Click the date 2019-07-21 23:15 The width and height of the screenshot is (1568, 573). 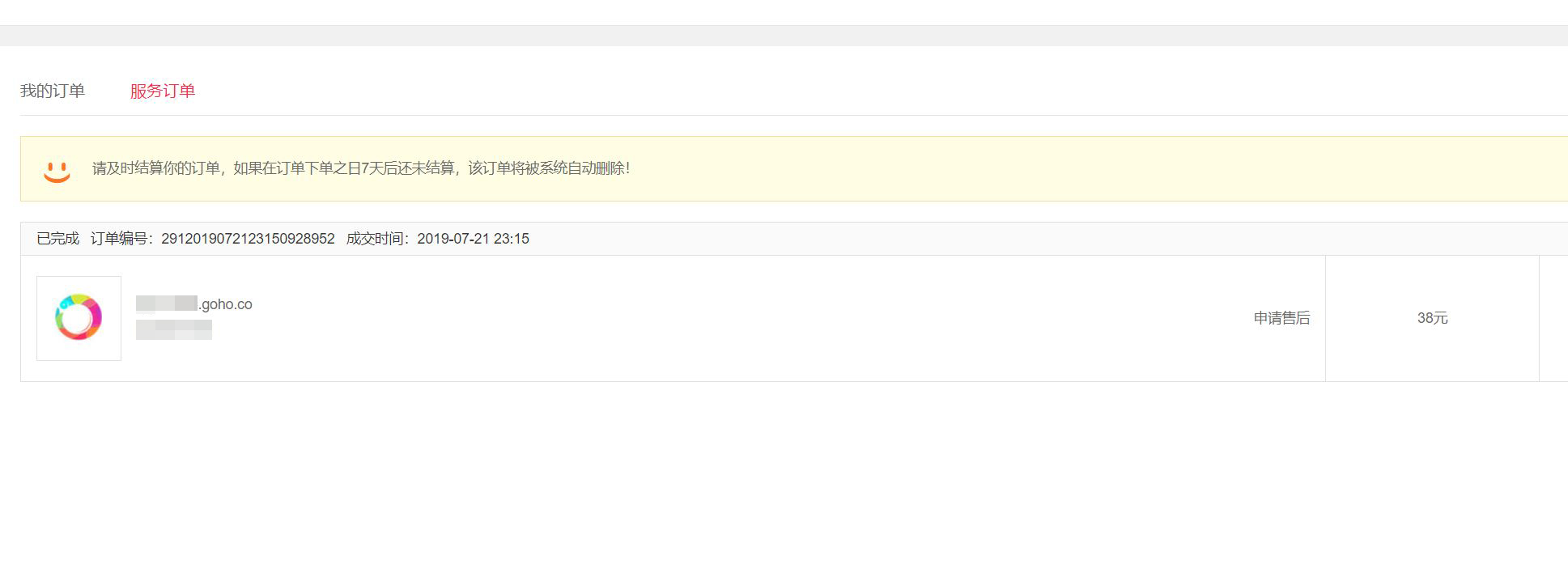(473, 239)
